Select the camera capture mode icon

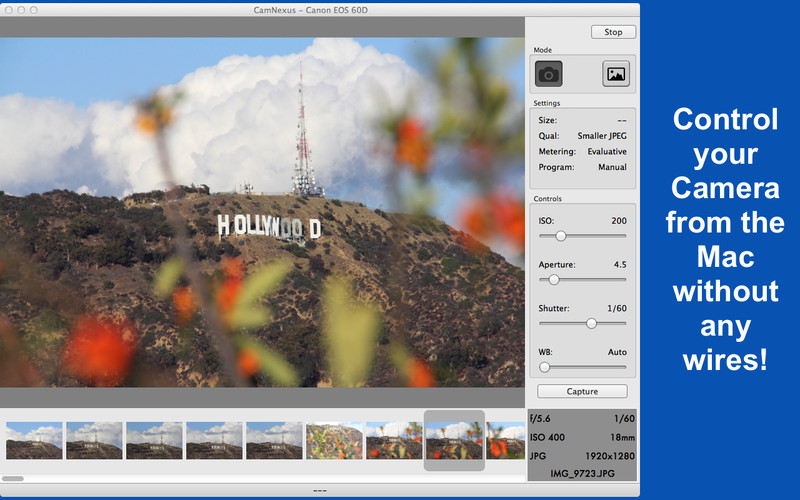pos(548,74)
